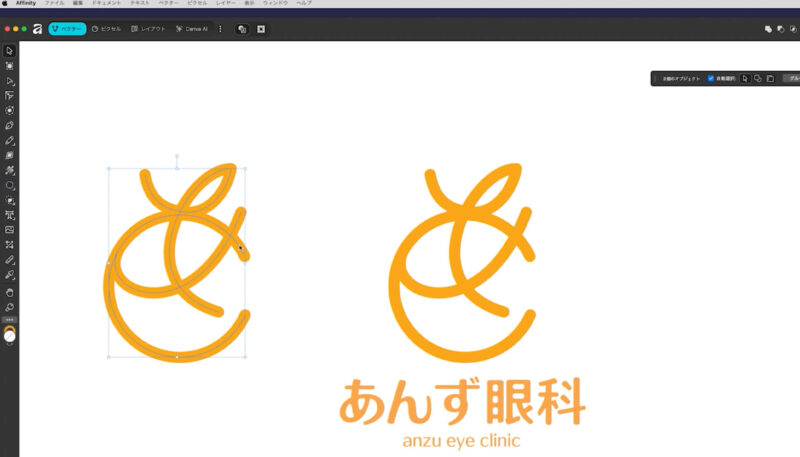Switch to the レイアウト studio tab
800x457 pixels.
tap(148, 29)
